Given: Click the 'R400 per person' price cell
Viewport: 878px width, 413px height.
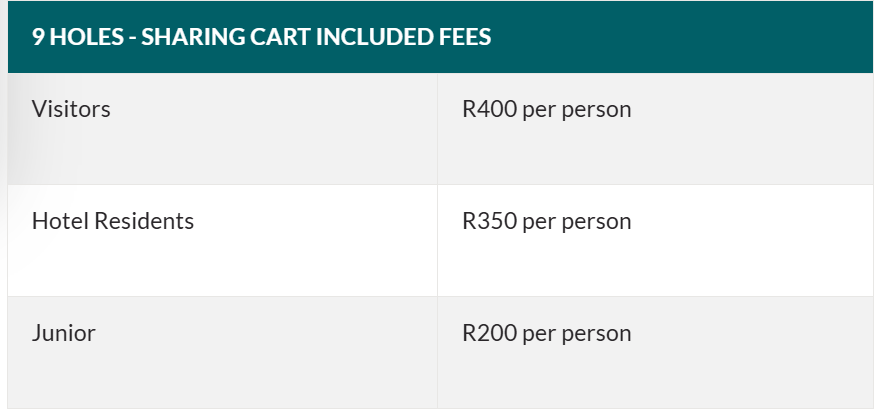Looking at the screenshot, I should click(546, 109).
